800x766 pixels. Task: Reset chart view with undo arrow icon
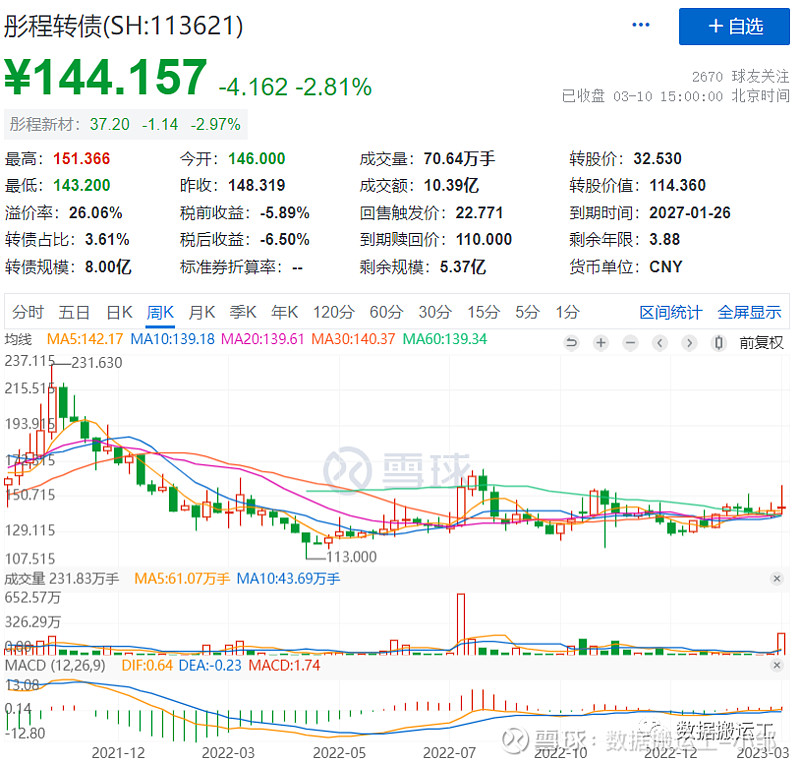point(571,343)
